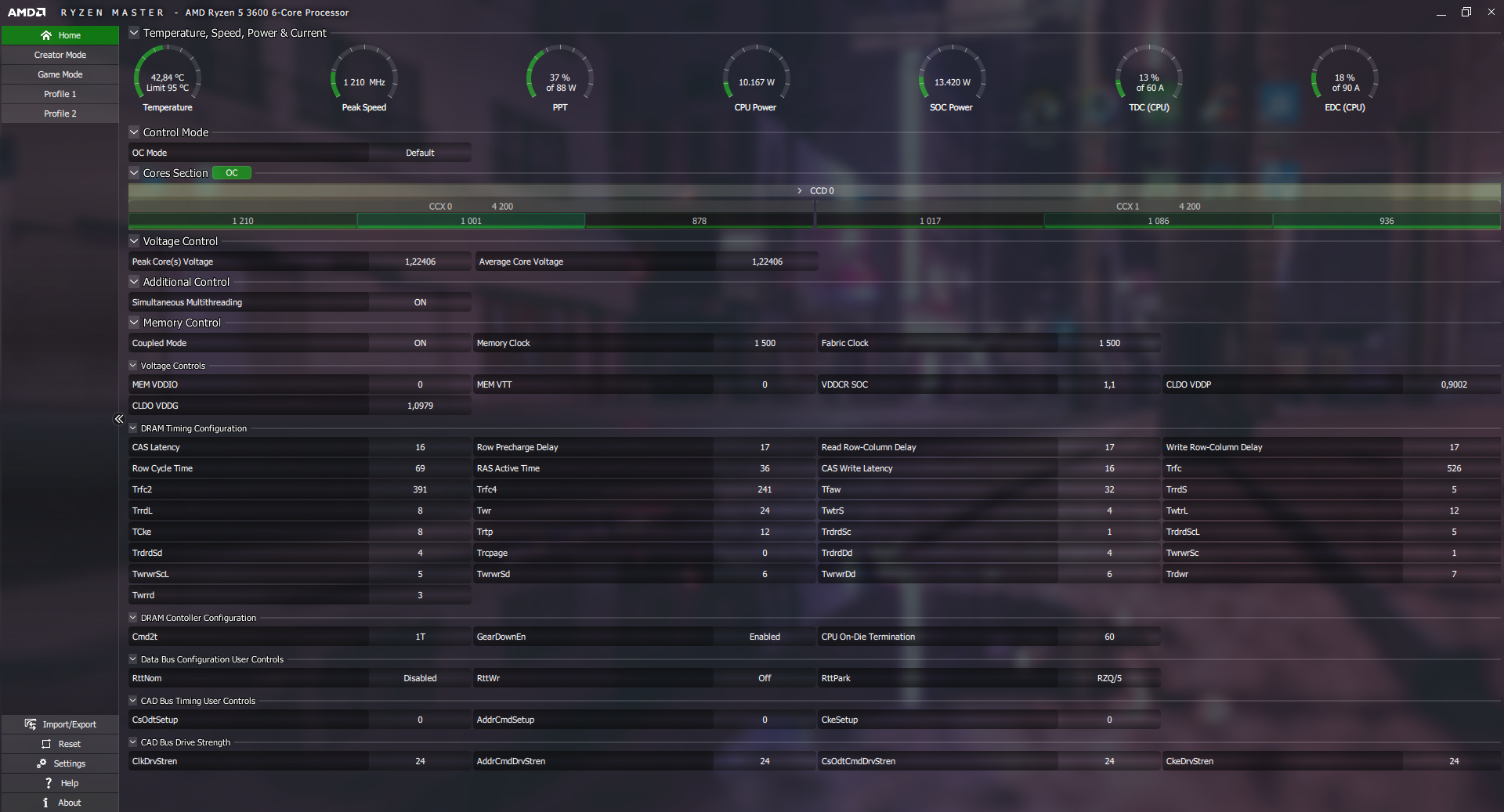Click the OC Mode Default value
Viewport: 1504px width, 812px height.
point(420,153)
